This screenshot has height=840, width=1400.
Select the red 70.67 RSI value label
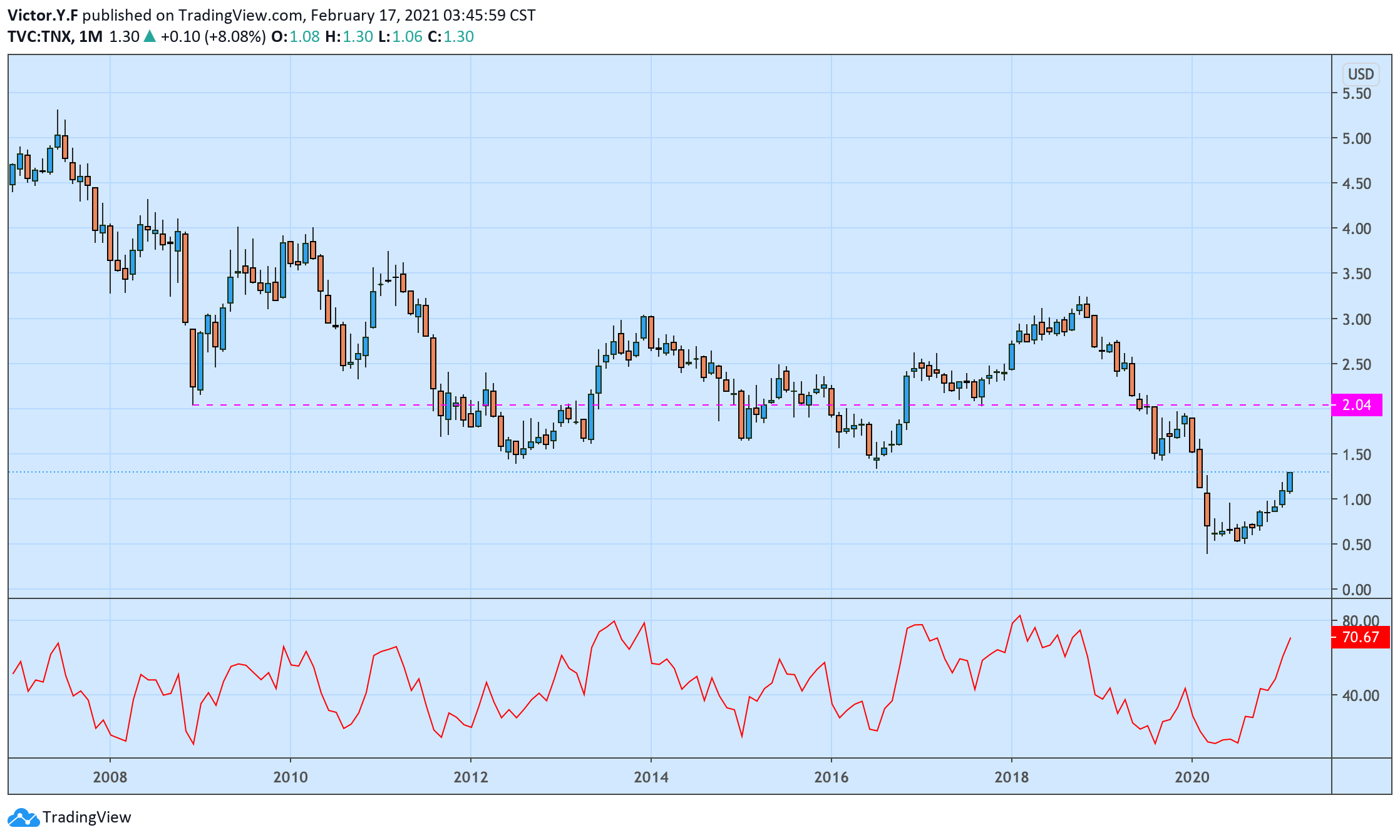click(1360, 637)
